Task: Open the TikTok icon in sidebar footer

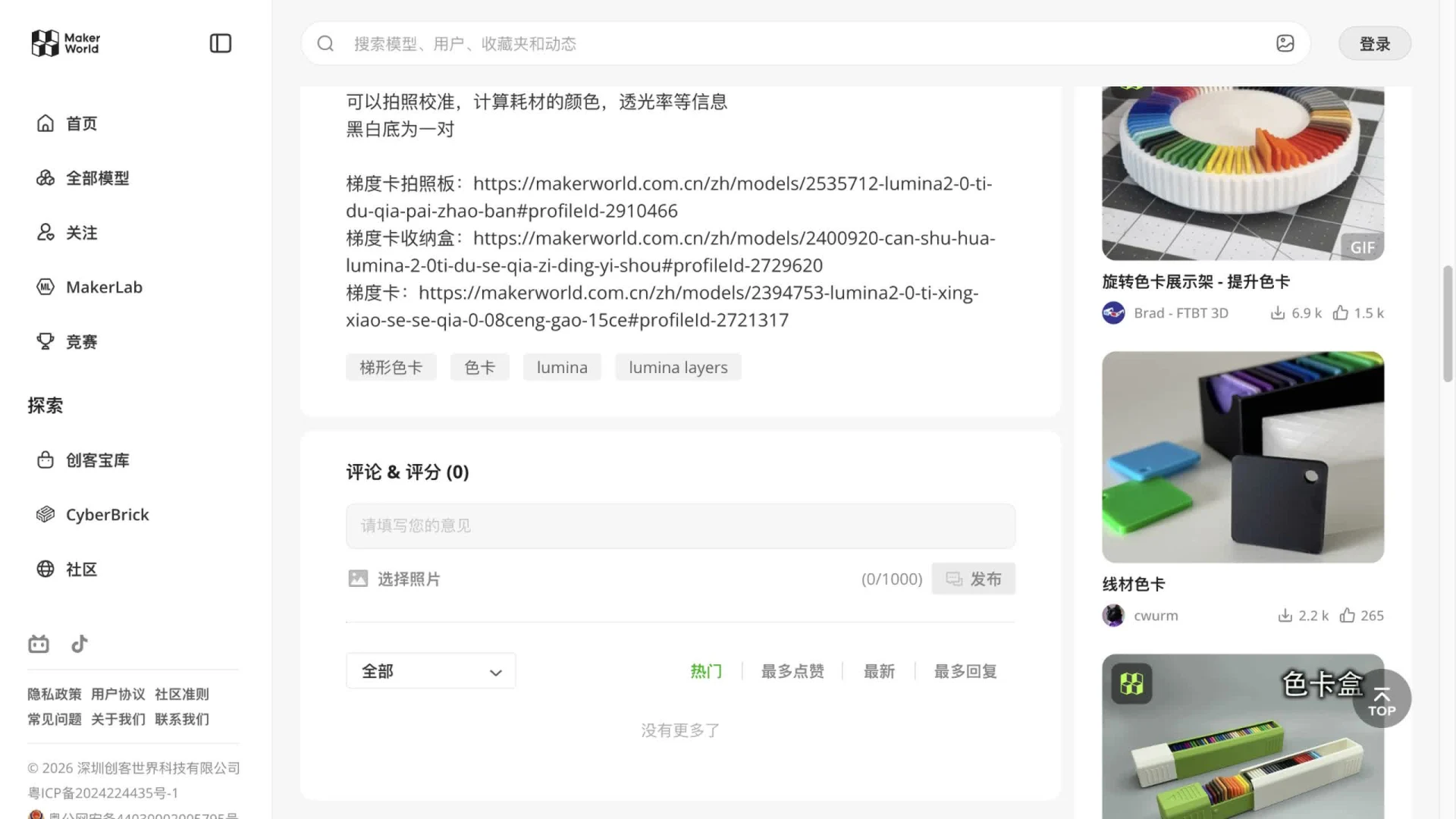Action: pyautogui.click(x=80, y=644)
